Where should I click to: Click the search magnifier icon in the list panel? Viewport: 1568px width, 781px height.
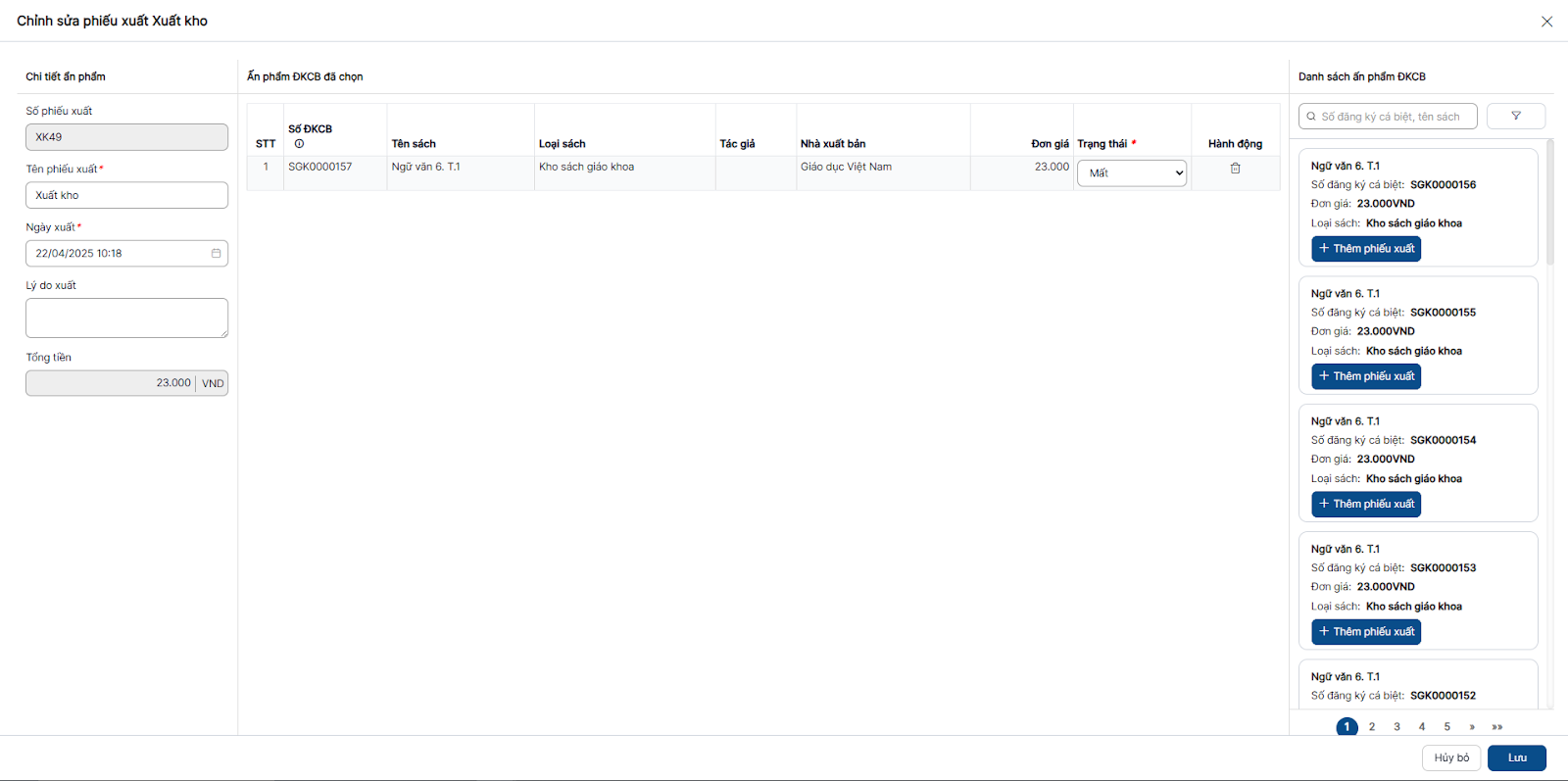[1311, 117]
